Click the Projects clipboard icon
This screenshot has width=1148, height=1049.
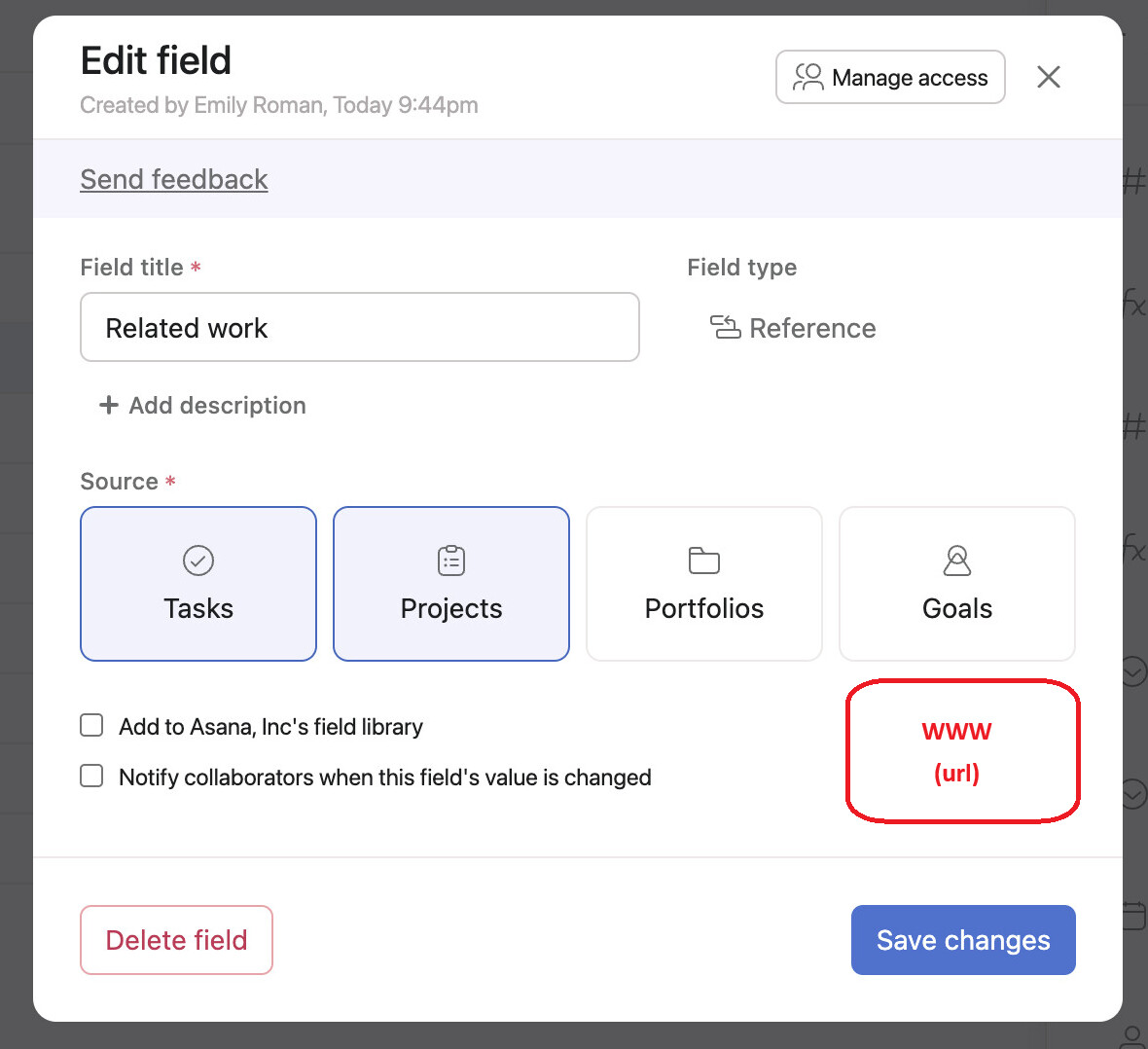pyautogui.click(x=451, y=561)
